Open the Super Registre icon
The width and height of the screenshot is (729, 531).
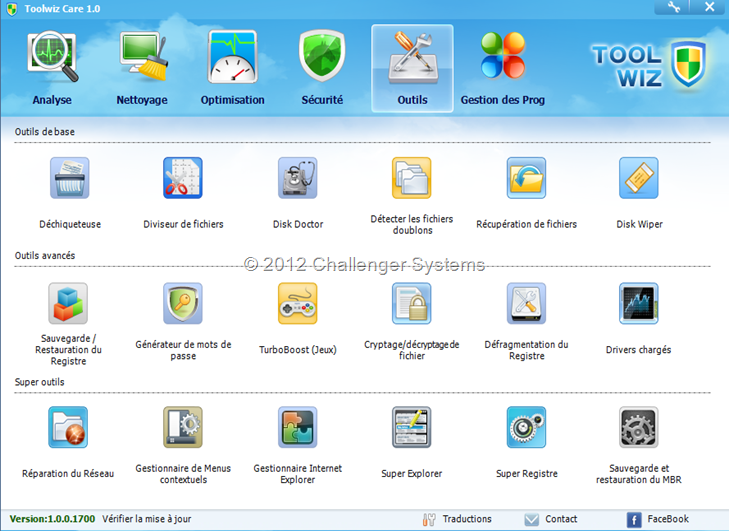(526, 427)
